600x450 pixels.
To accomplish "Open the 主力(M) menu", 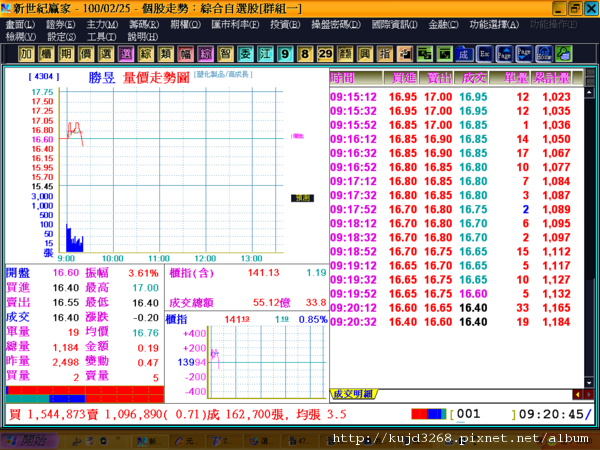I will 102,25.
